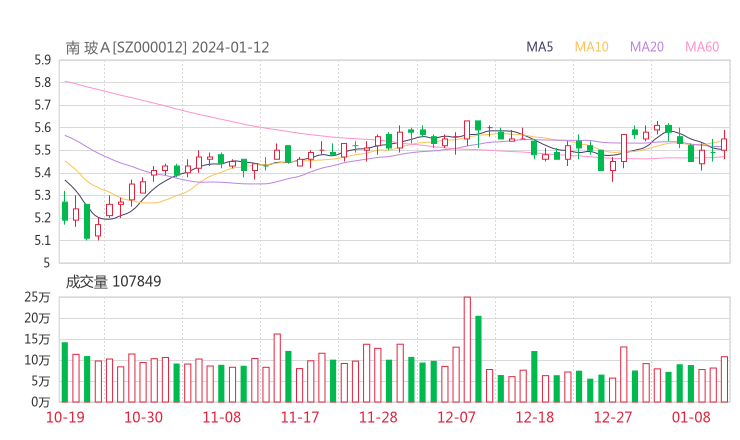
Task: Select the 10-19 date axis label
Action: coord(65,417)
